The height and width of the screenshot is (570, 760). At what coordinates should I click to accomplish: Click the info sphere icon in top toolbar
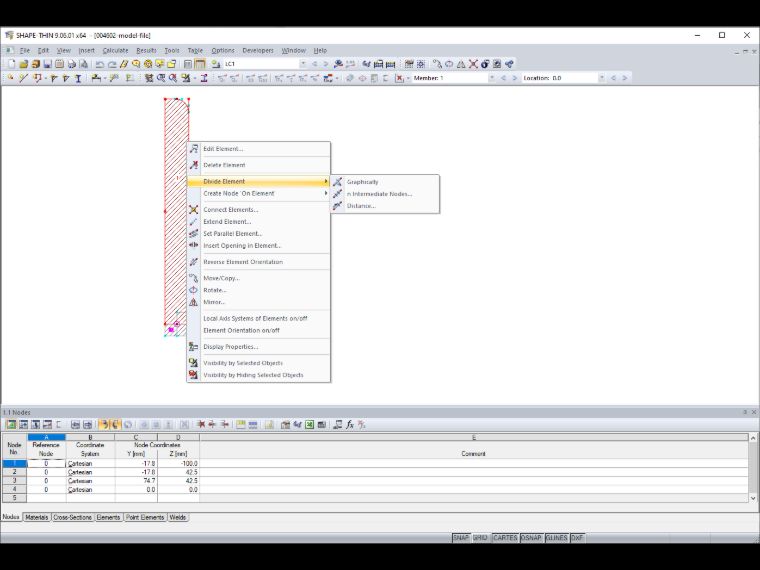(x=485, y=64)
